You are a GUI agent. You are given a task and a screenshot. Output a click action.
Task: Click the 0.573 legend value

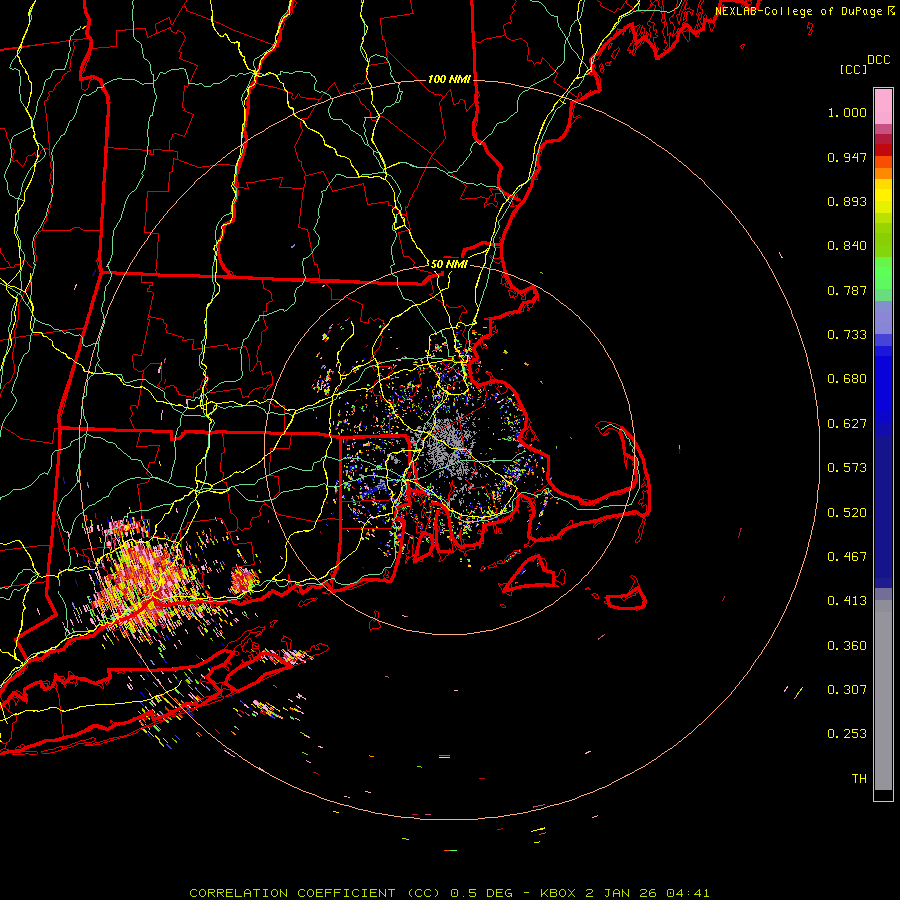coord(847,468)
